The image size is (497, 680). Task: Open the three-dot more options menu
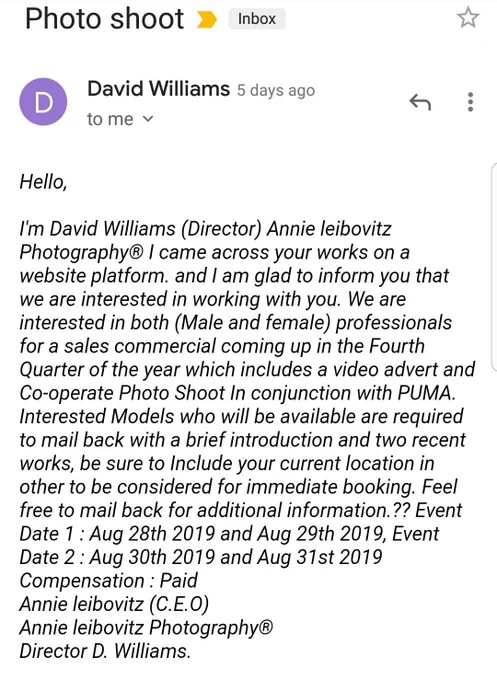pyautogui.click(x=470, y=102)
